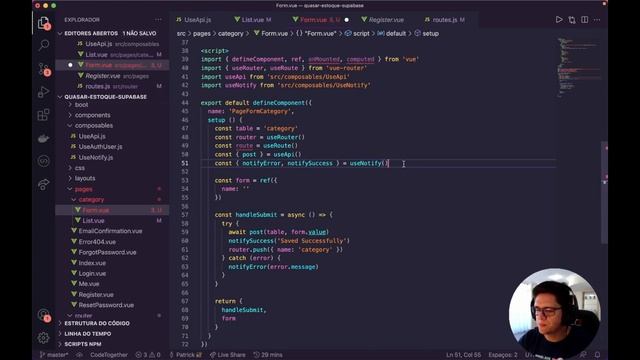This screenshot has width=640, height=360.
Task: Click errors and warnings count in status bar
Action: click(148, 355)
